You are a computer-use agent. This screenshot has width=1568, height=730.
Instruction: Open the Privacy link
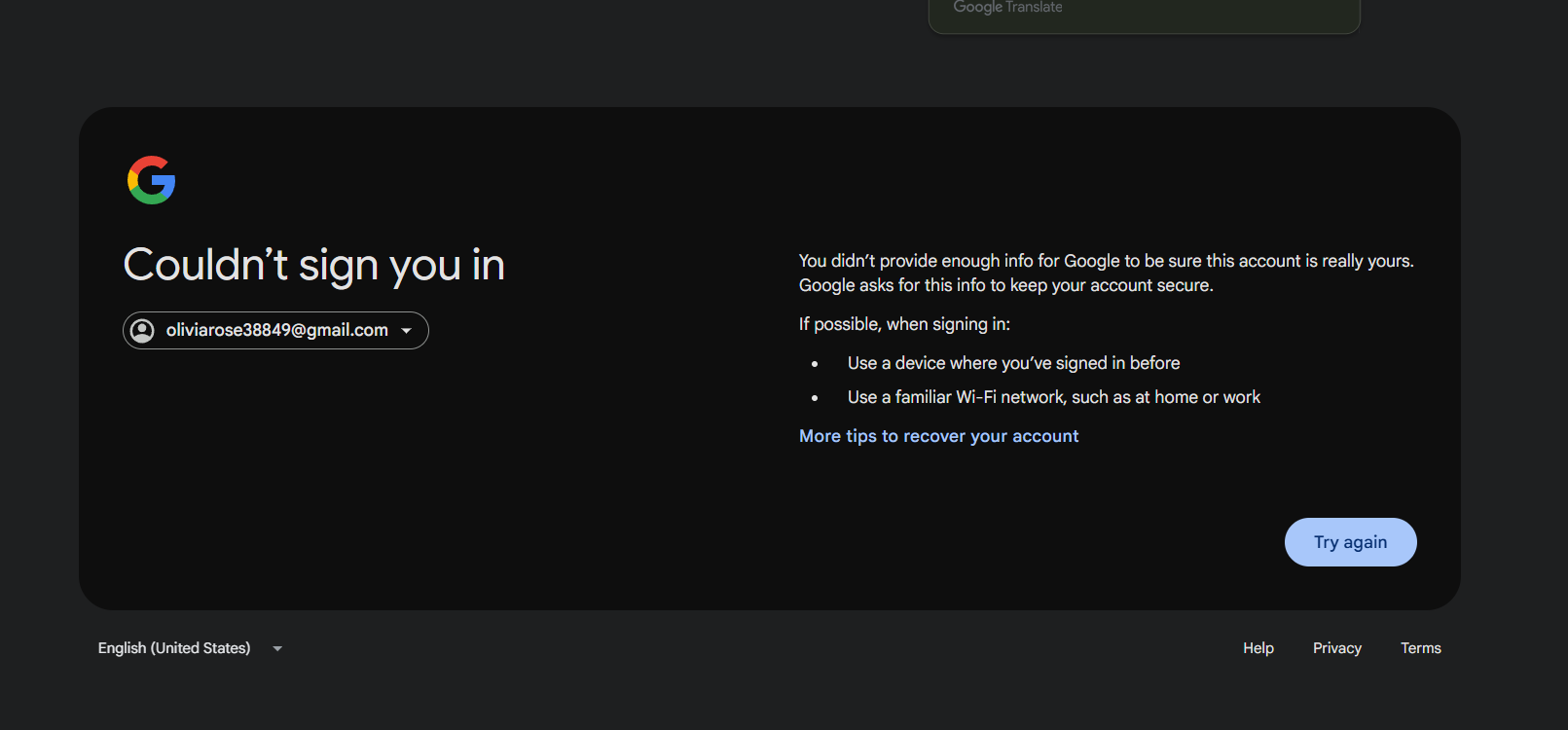(x=1336, y=648)
